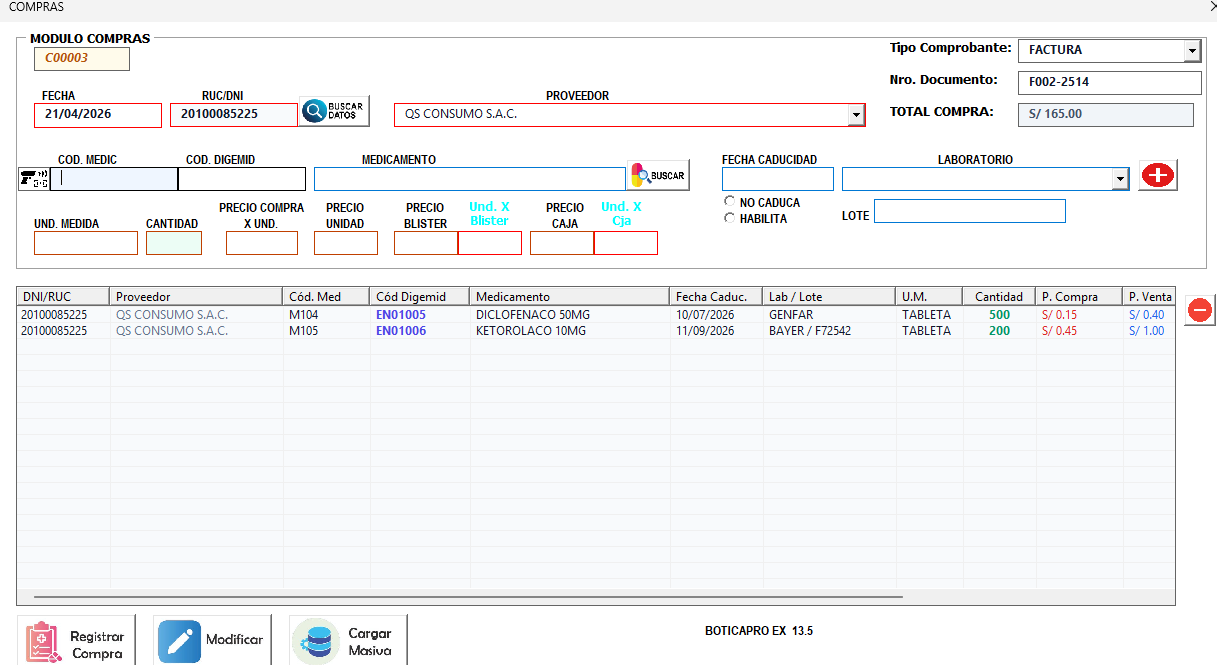This screenshot has width=1217, height=665.
Task: Click the Registrar Compra button
Action: [x=75, y=641]
